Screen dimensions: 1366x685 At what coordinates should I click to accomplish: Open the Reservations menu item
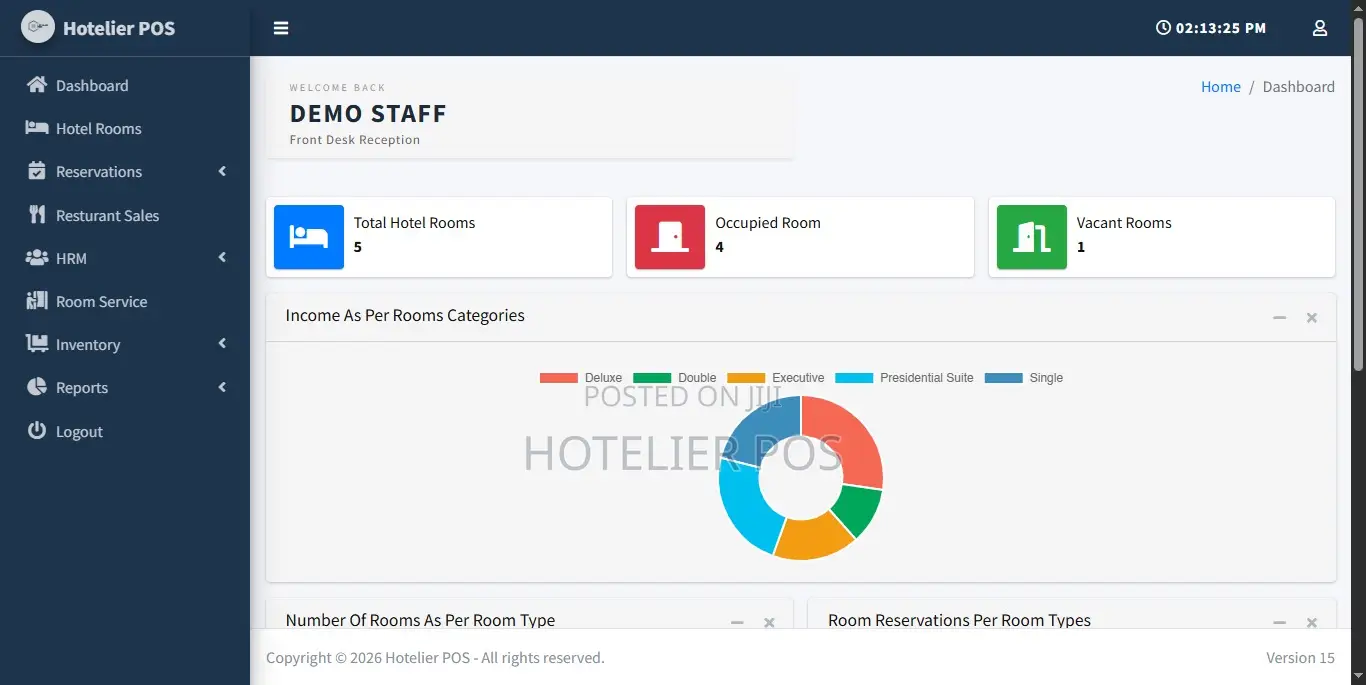coord(125,171)
